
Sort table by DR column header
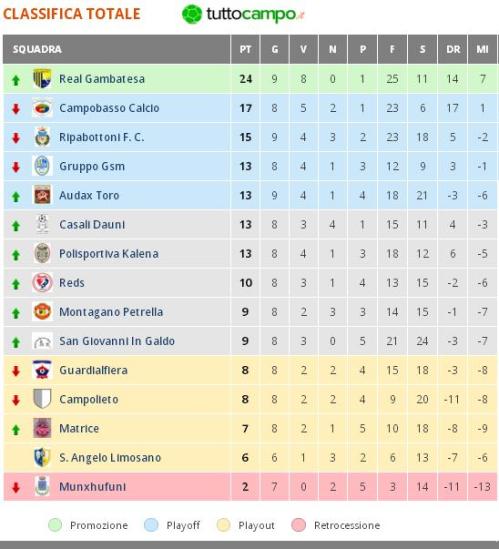453,49
